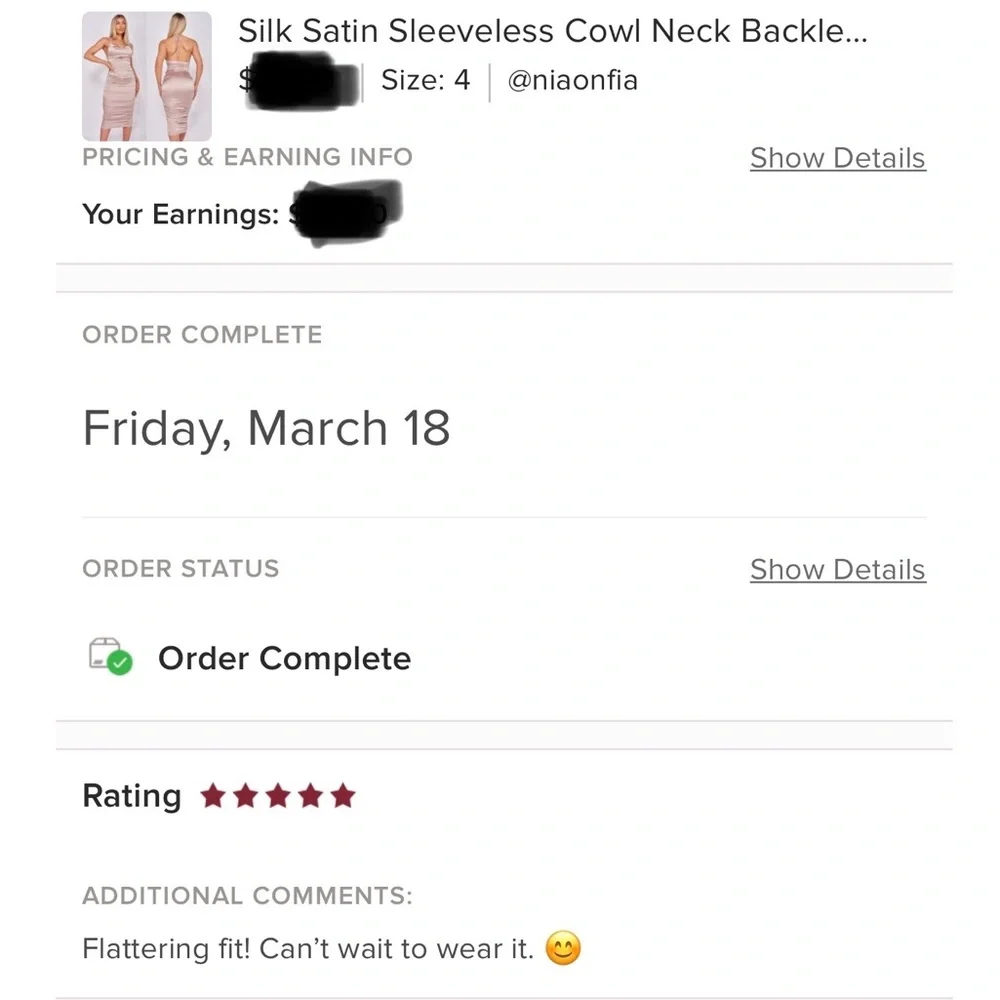Click the third rating star
The width and height of the screenshot is (1000, 1000).
click(278, 797)
